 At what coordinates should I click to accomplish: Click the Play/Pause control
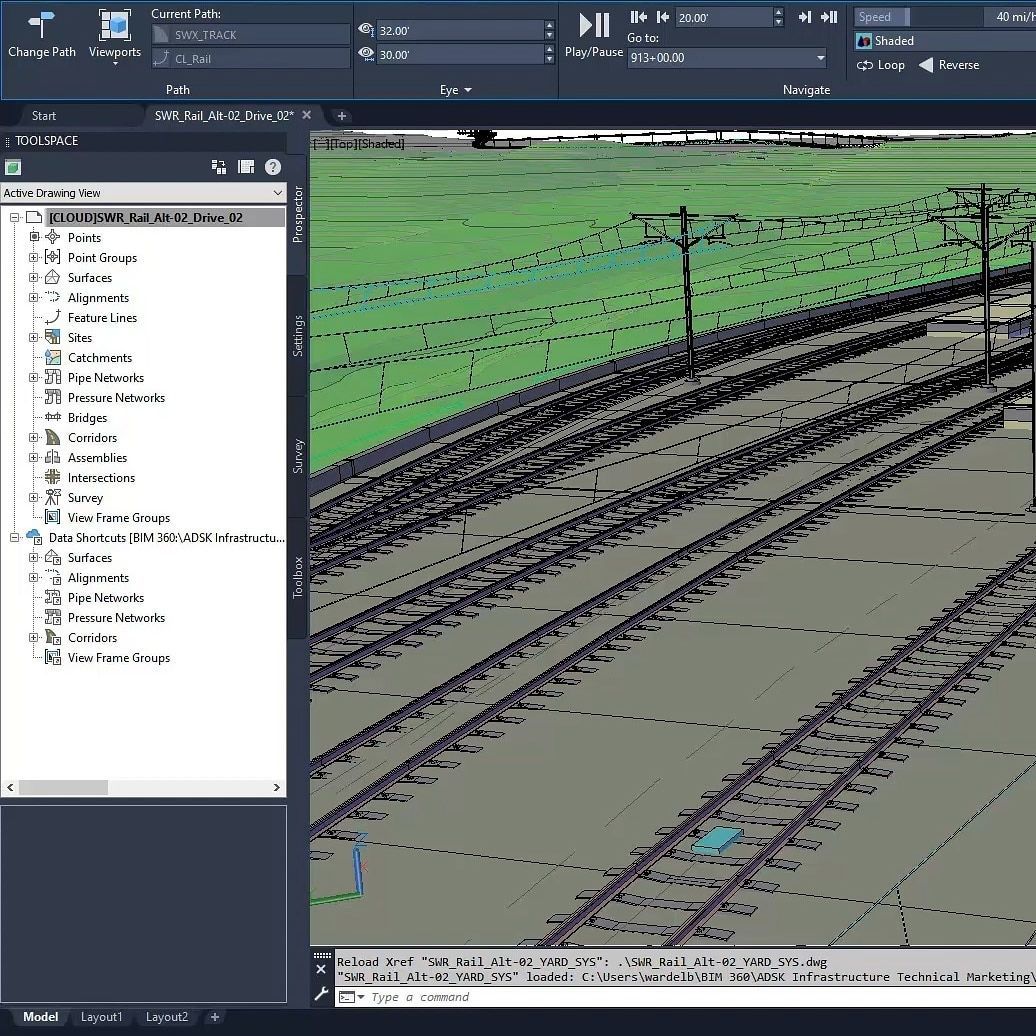point(592,25)
